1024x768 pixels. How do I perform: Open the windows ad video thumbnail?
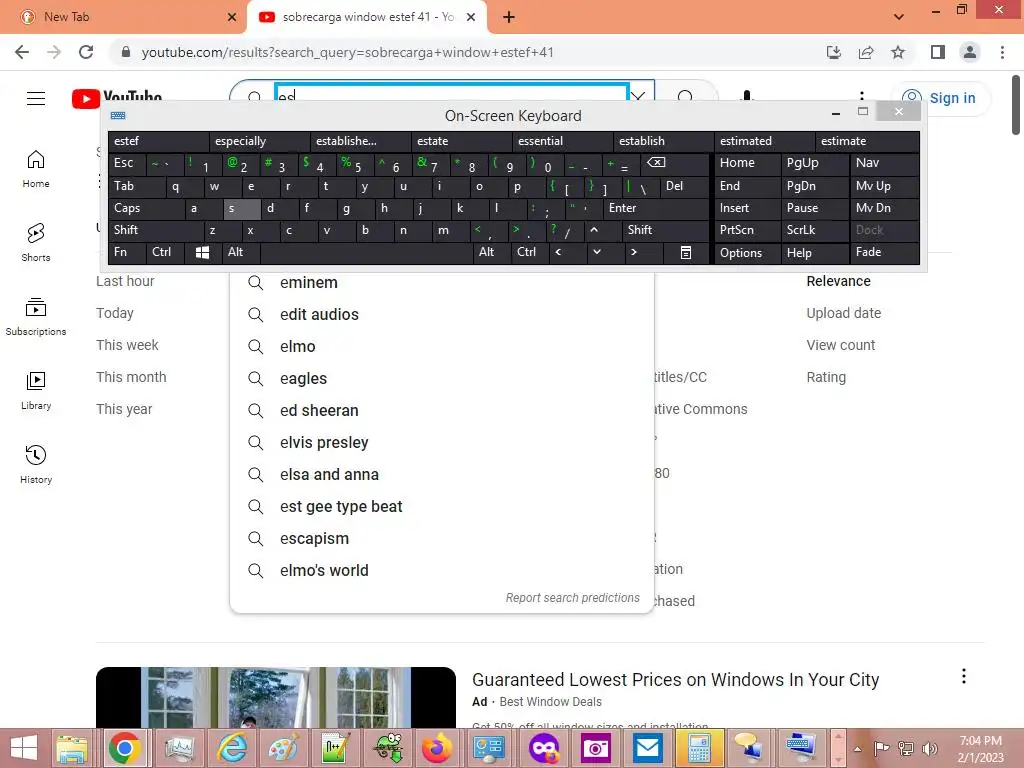[276, 697]
